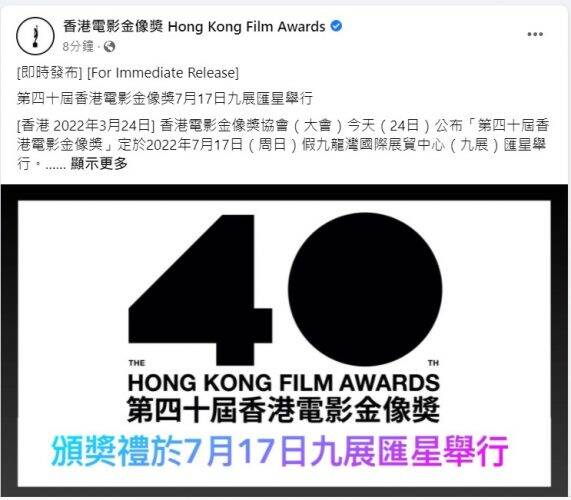The height and width of the screenshot is (500, 571).
Task: Open the three-dot post options menu
Action: (535, 34)
